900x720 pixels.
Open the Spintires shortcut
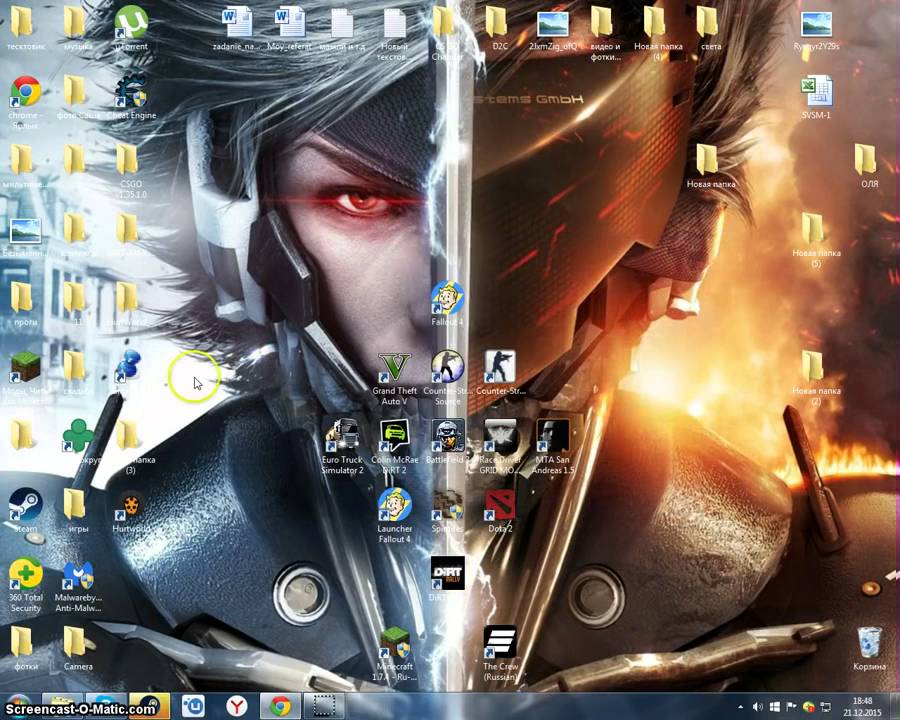[447, 511]
